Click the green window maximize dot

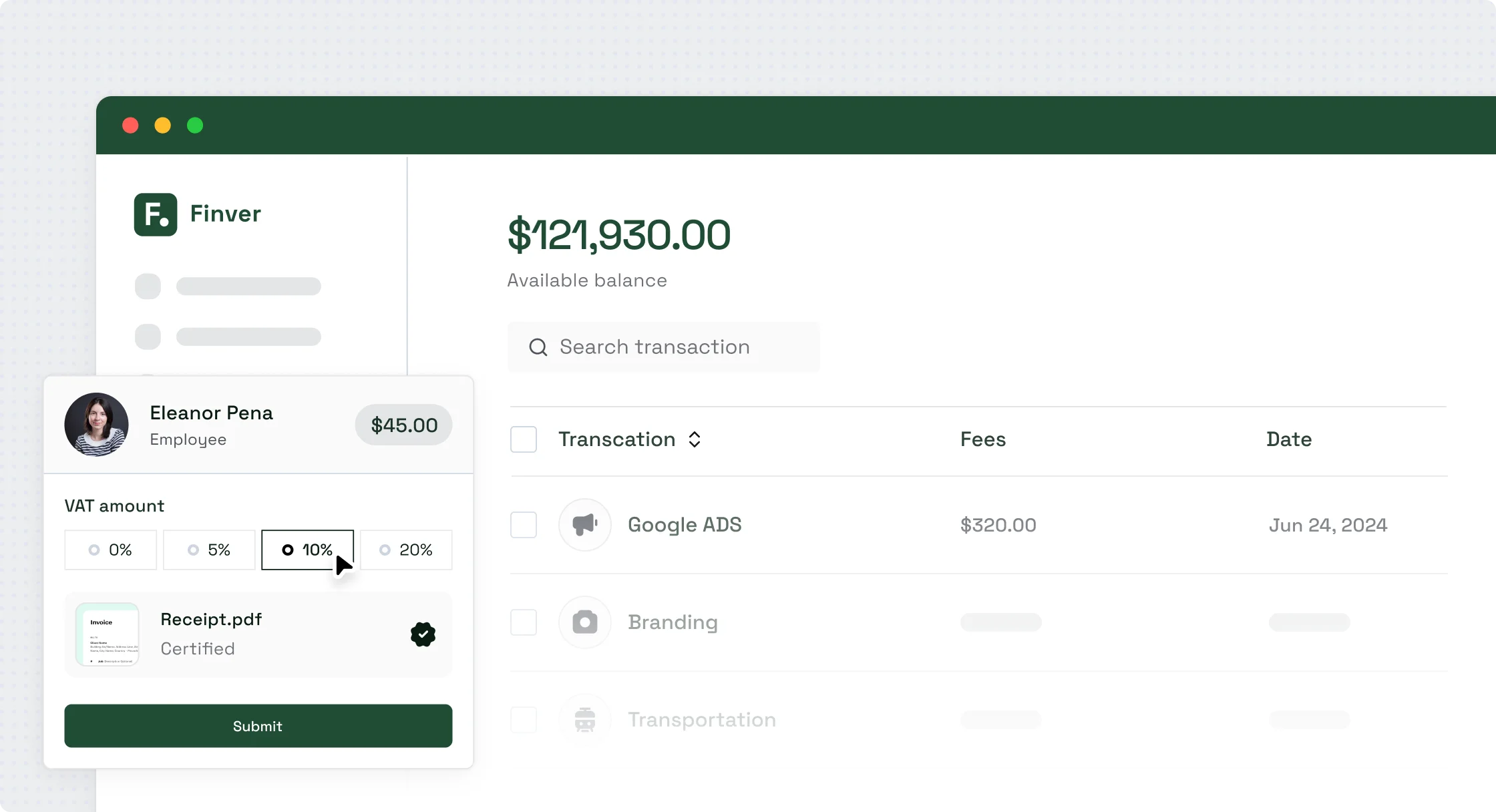tap(195, 126)
